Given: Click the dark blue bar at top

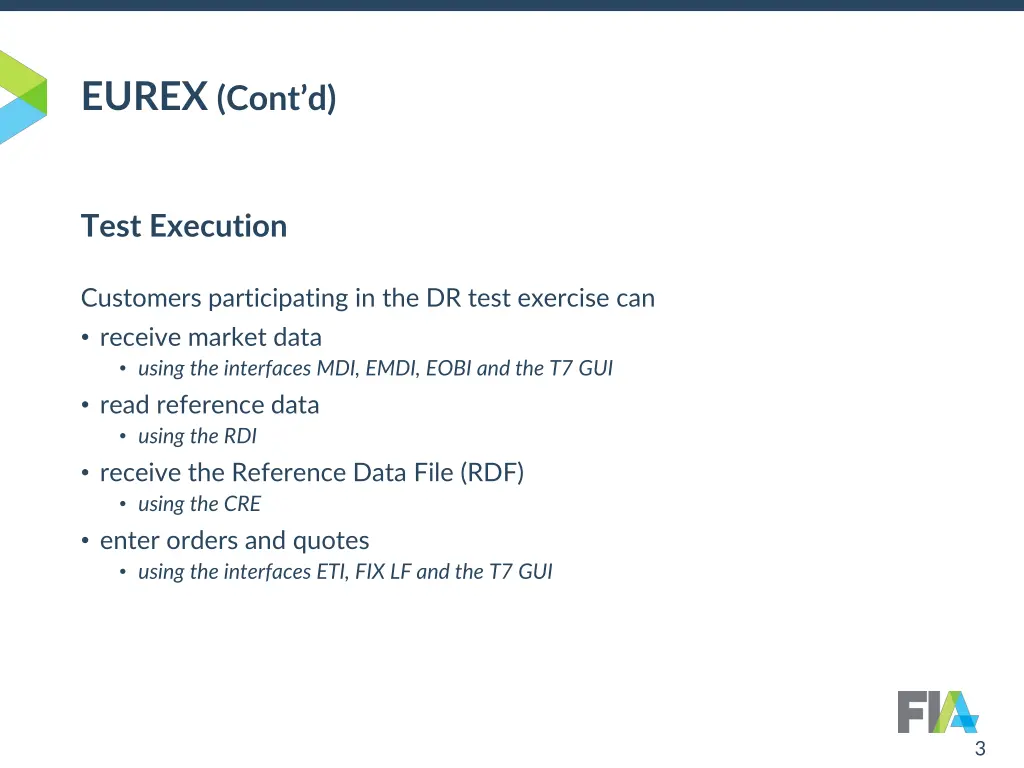Looking at the screenshot, I should pyautogui.click(x=512, y=5).
